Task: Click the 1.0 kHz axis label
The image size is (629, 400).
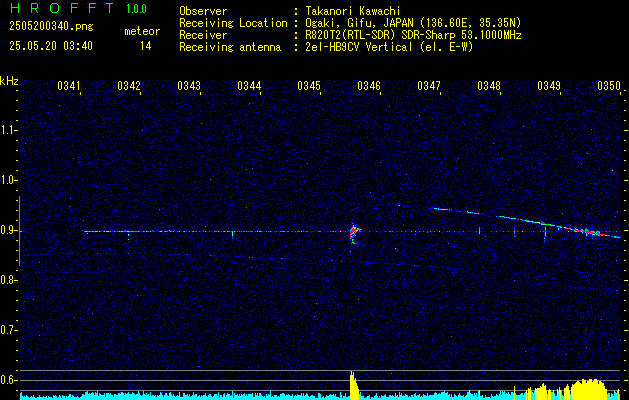Action: coord(7,180)
